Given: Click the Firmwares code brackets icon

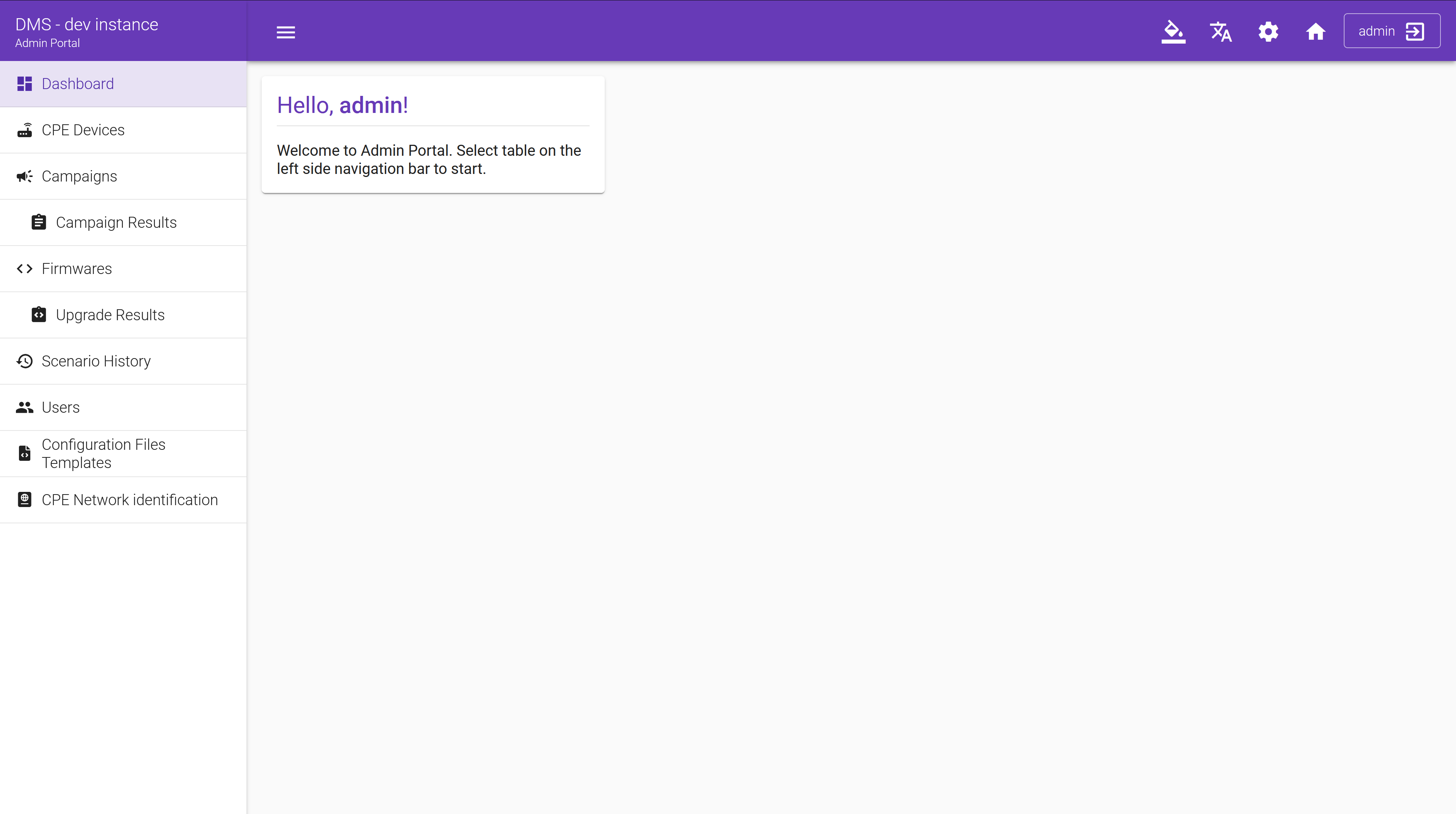Looking at the screenshot, I should (x=24, y=269).
